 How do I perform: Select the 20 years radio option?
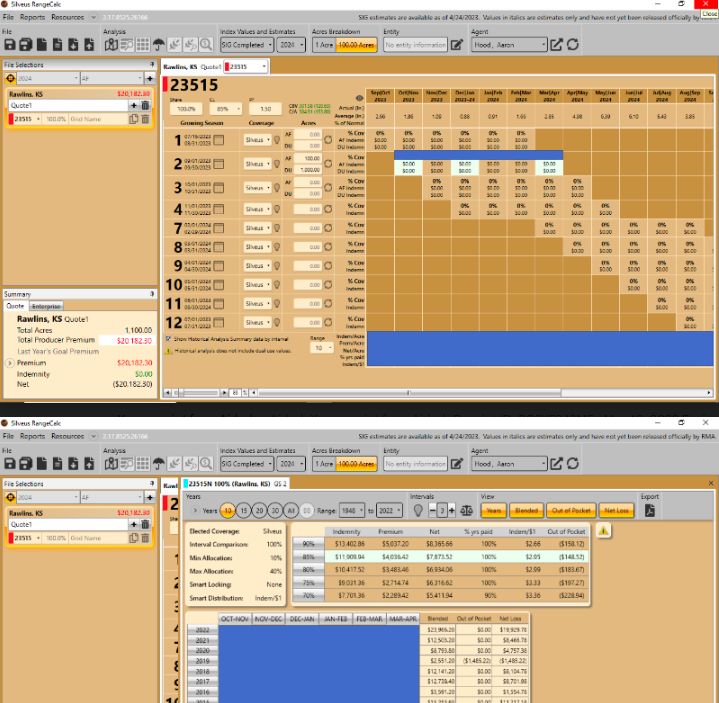pyautogui.click(x=260, y=510)
